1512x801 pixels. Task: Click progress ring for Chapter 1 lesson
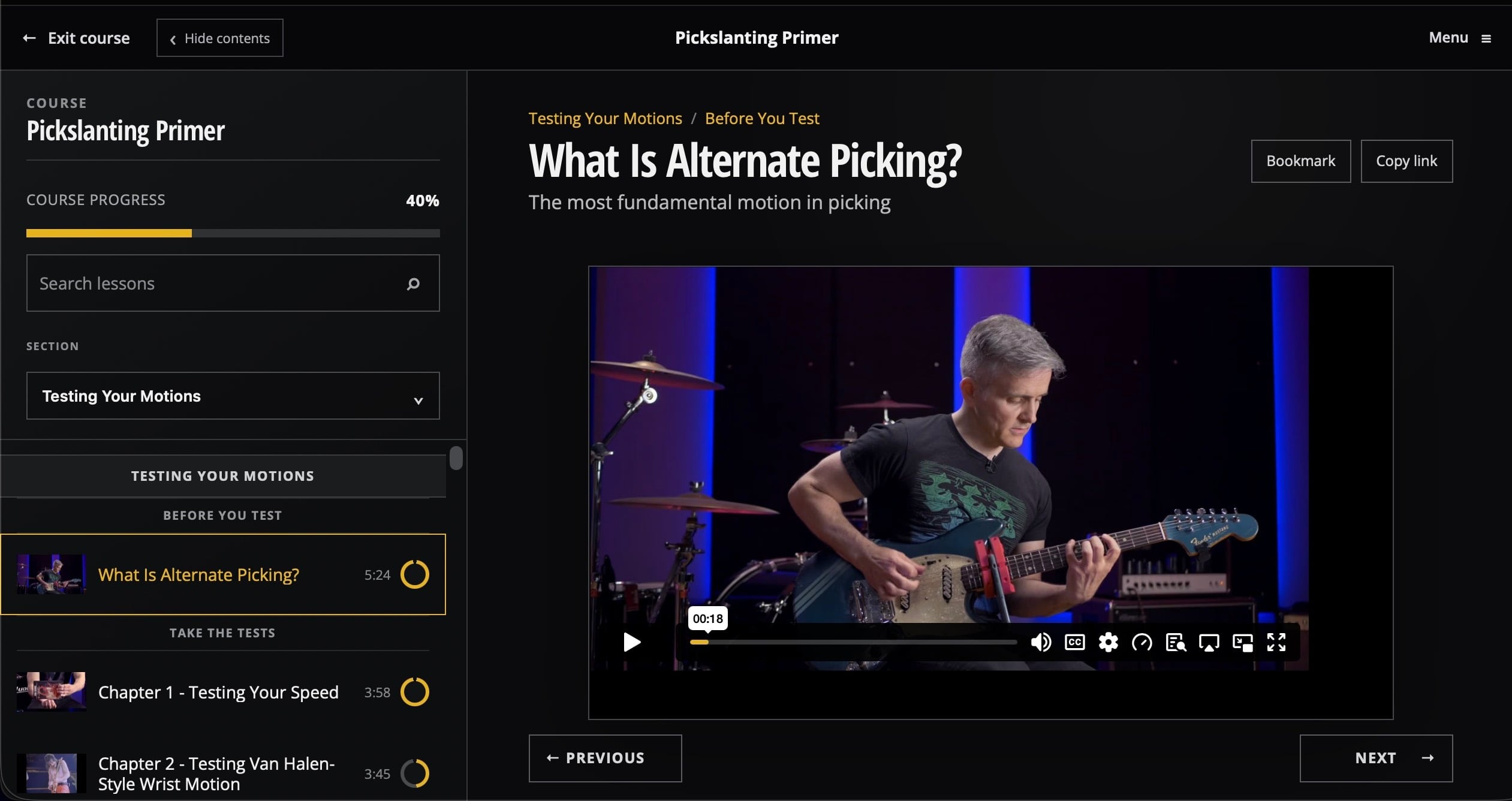[415, 692]
